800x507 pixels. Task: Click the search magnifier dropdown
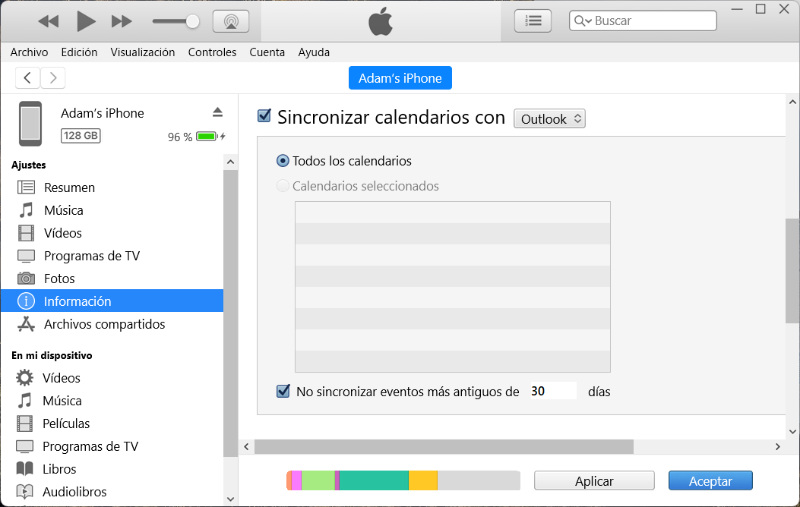coord(583,21)
